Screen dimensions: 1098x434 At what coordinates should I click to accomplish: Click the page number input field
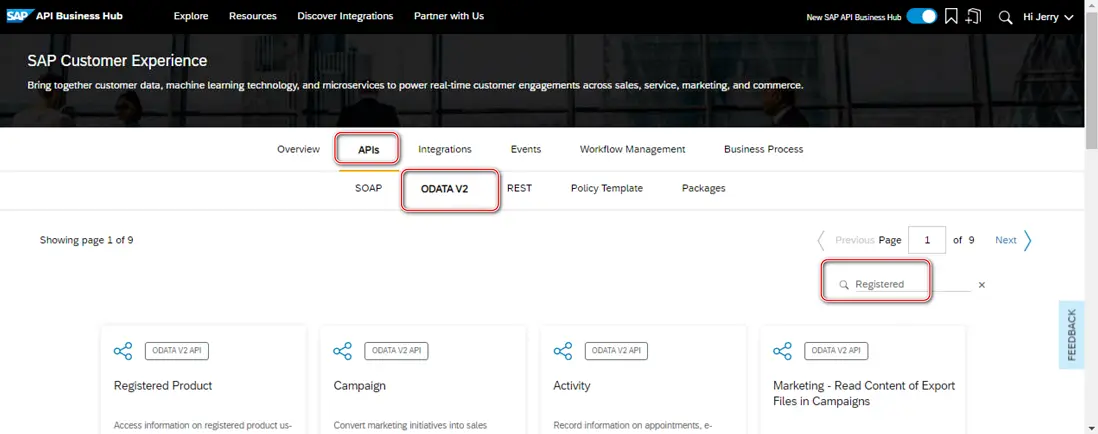927,240
